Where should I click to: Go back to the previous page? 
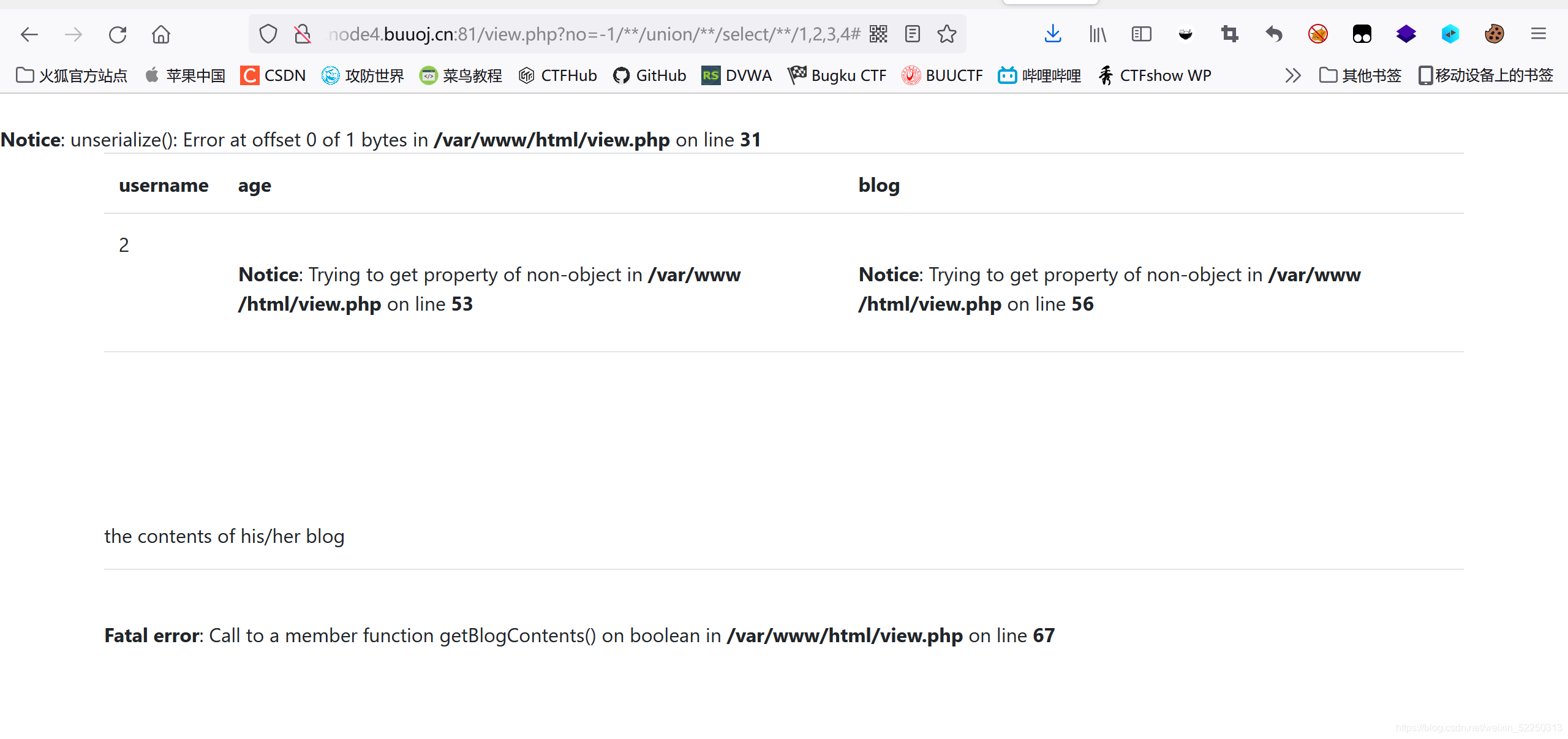[x=29, y=34]
